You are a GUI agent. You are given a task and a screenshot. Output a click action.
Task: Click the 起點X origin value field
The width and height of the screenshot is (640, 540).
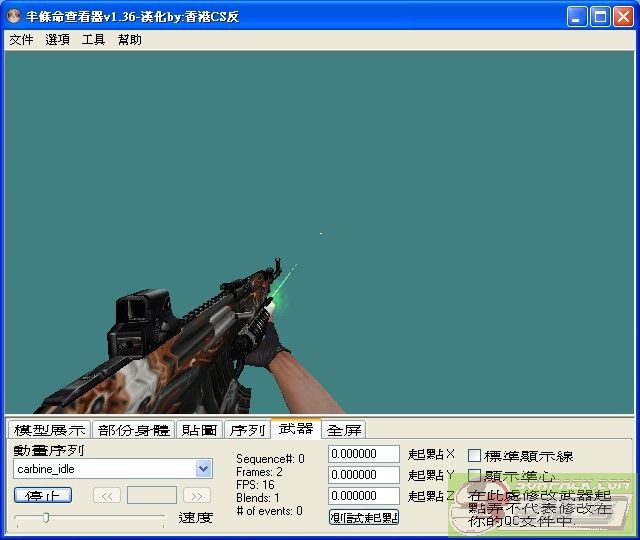pos(364,454)
